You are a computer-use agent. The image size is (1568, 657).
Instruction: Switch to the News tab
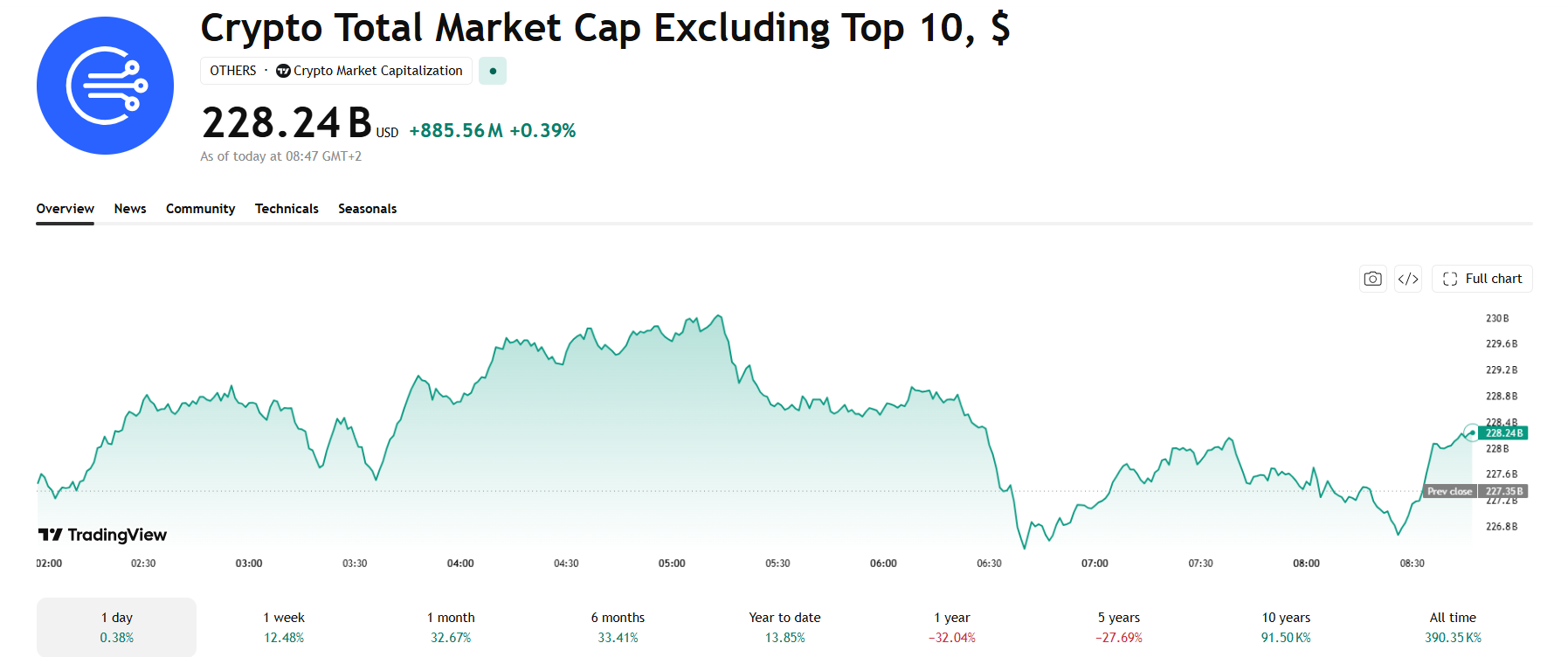pyautogui.click(x=130, y=209)
